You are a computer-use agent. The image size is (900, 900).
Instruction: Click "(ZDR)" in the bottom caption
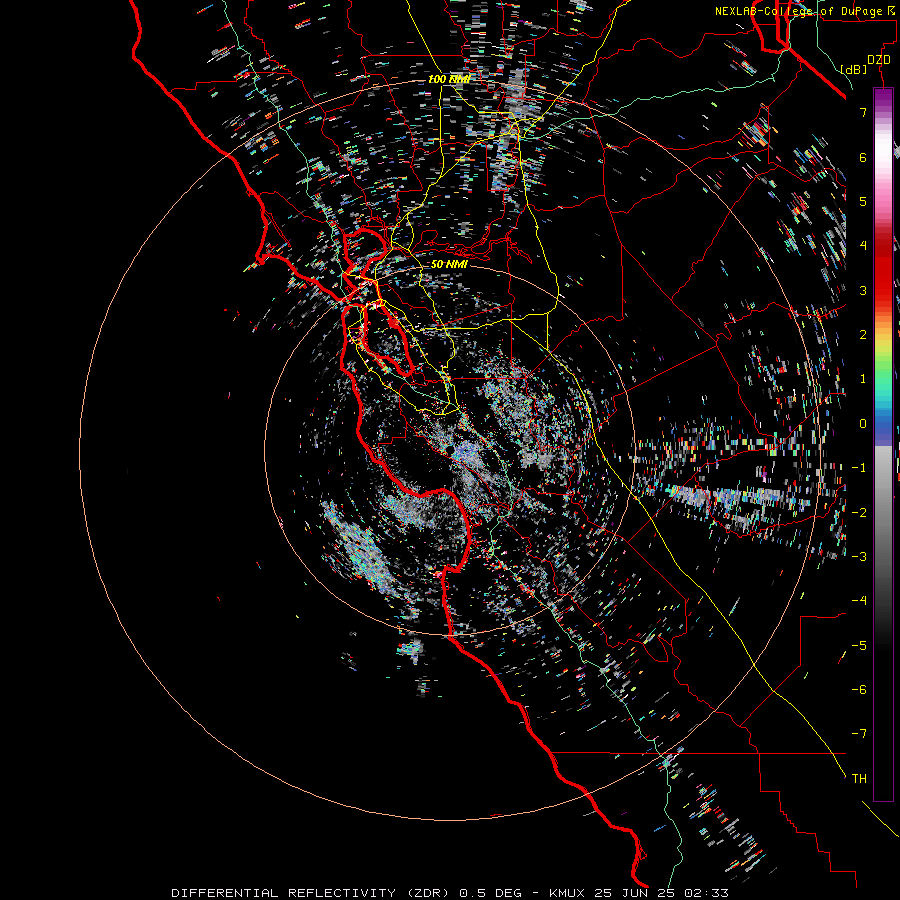[428, 893]
